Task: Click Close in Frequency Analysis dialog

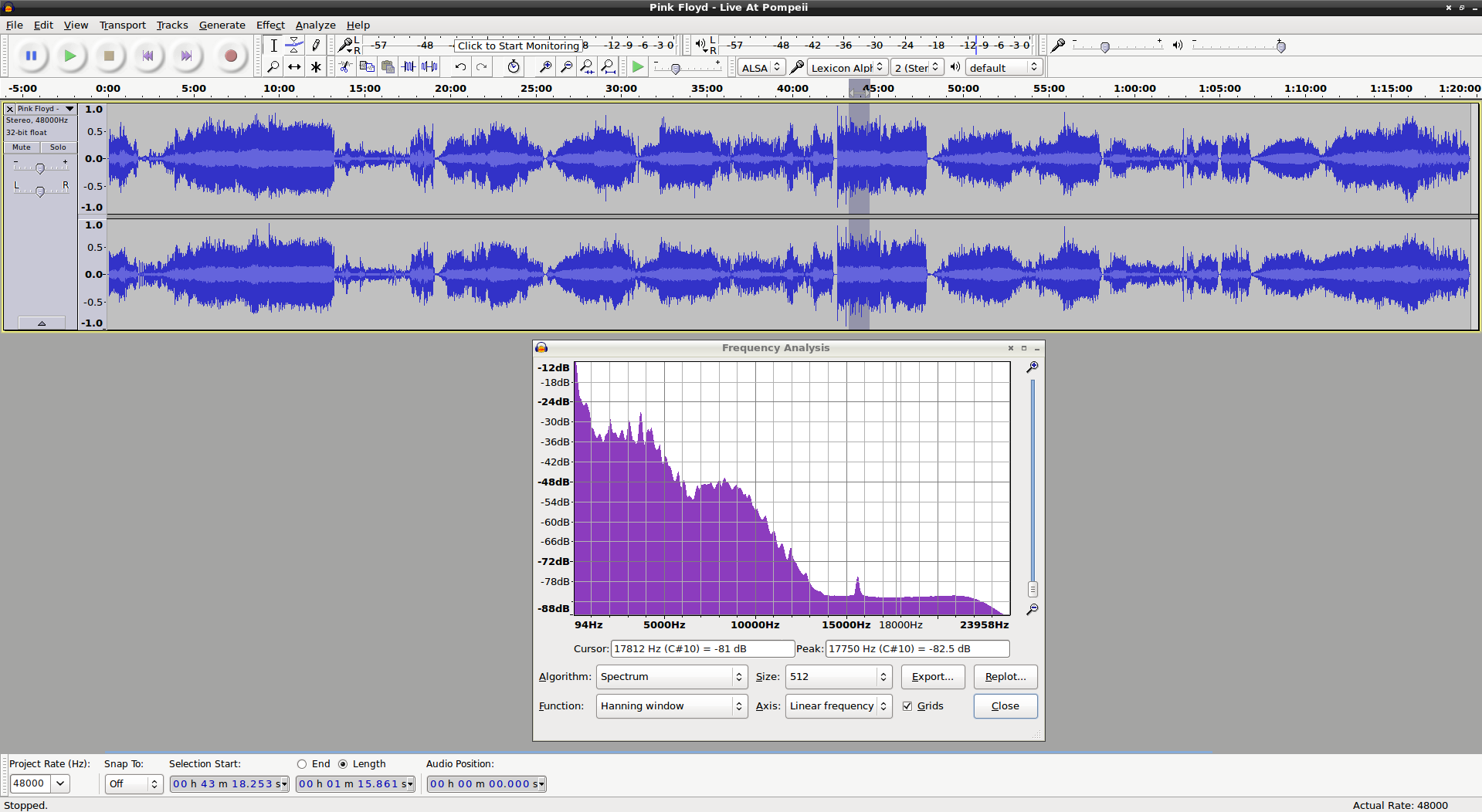Action: pyautogui.click(x=1006, y=706)
